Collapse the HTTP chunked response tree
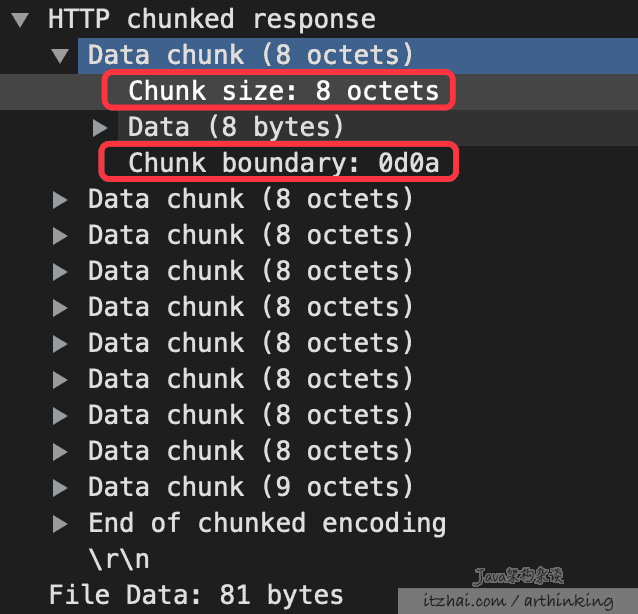The height and width of the screenshot is (614, 638). 20,20
